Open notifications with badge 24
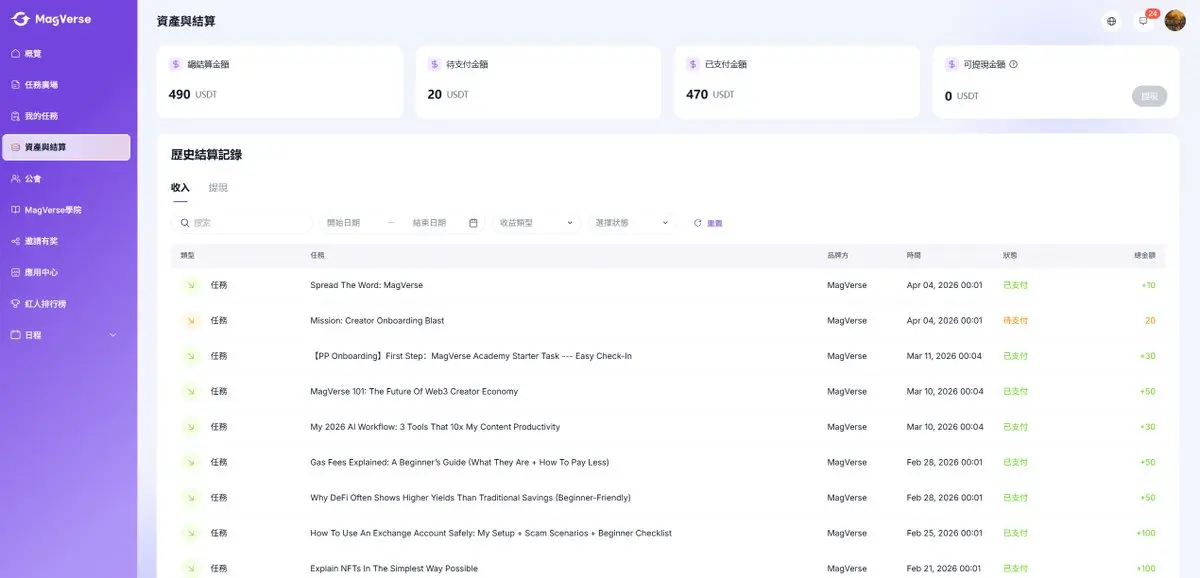This screenshot has height=578, width=1200. (x=1144, y=21)
